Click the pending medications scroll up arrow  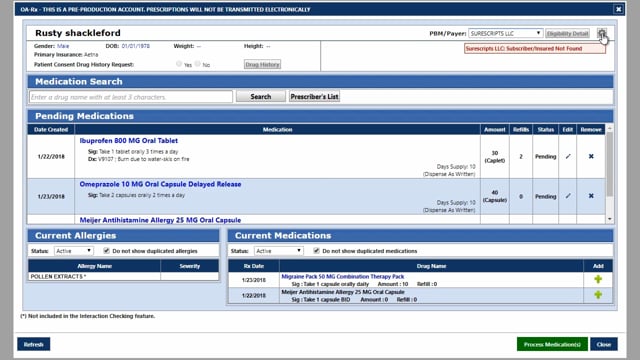coord(609,128)
